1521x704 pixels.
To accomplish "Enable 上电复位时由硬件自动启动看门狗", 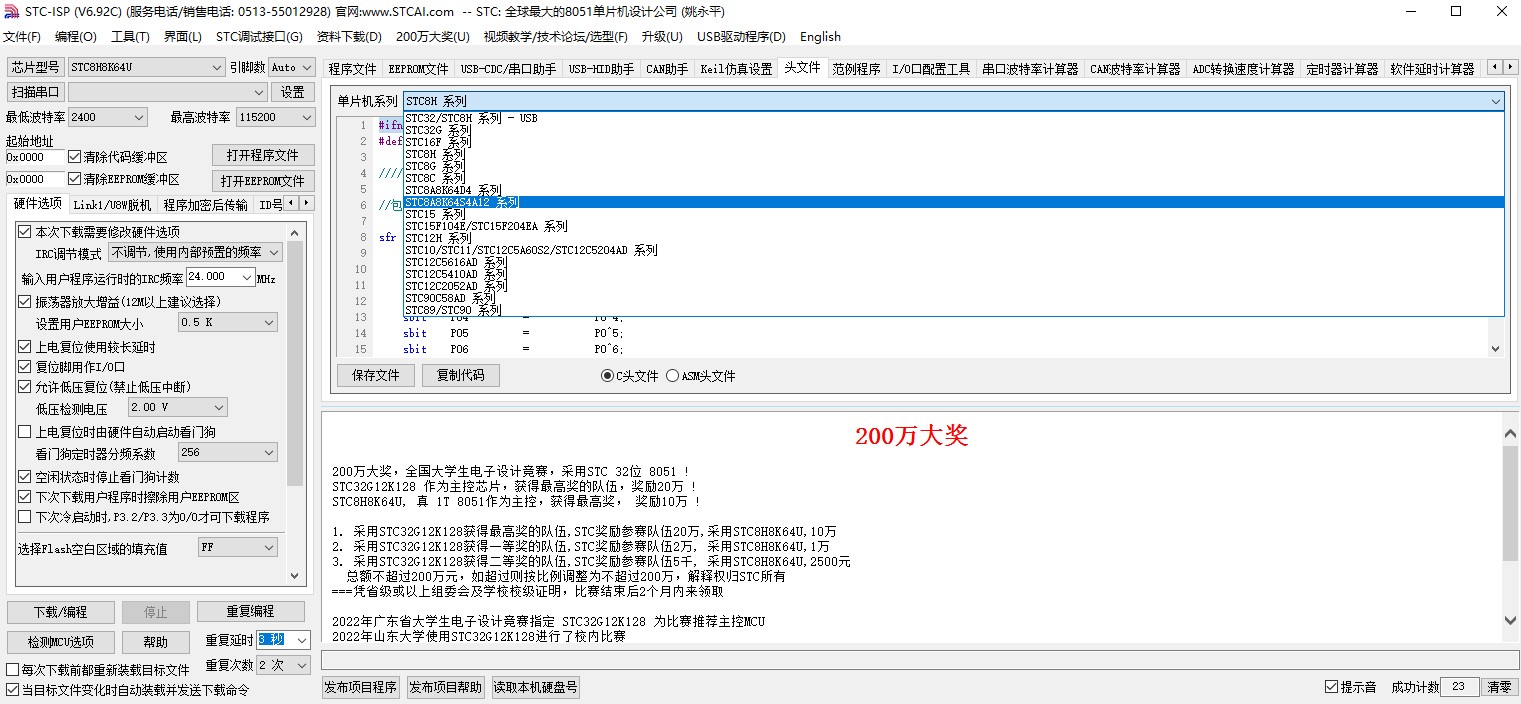I will (25, 432).
